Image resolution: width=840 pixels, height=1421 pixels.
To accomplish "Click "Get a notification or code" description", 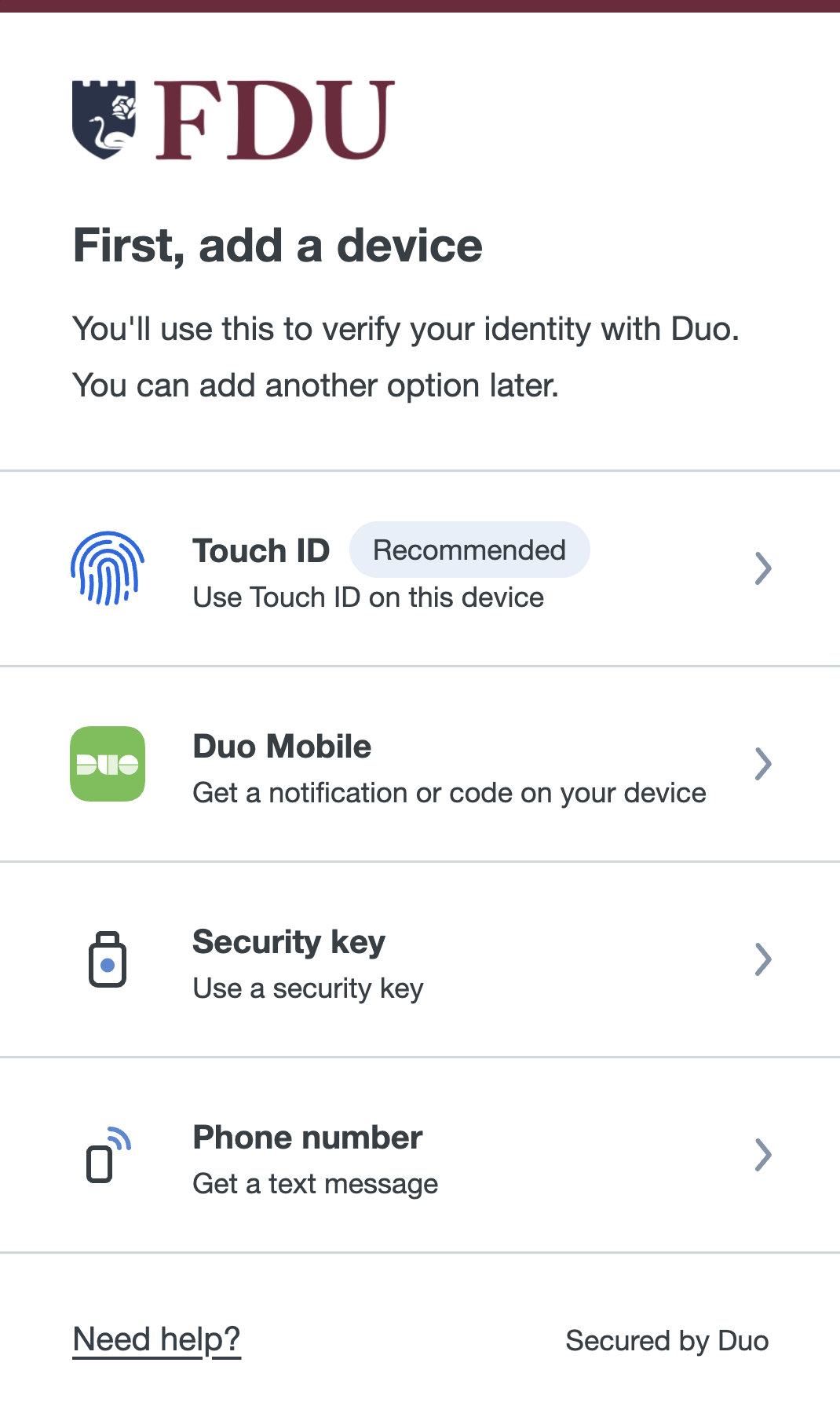I will 449,793.
